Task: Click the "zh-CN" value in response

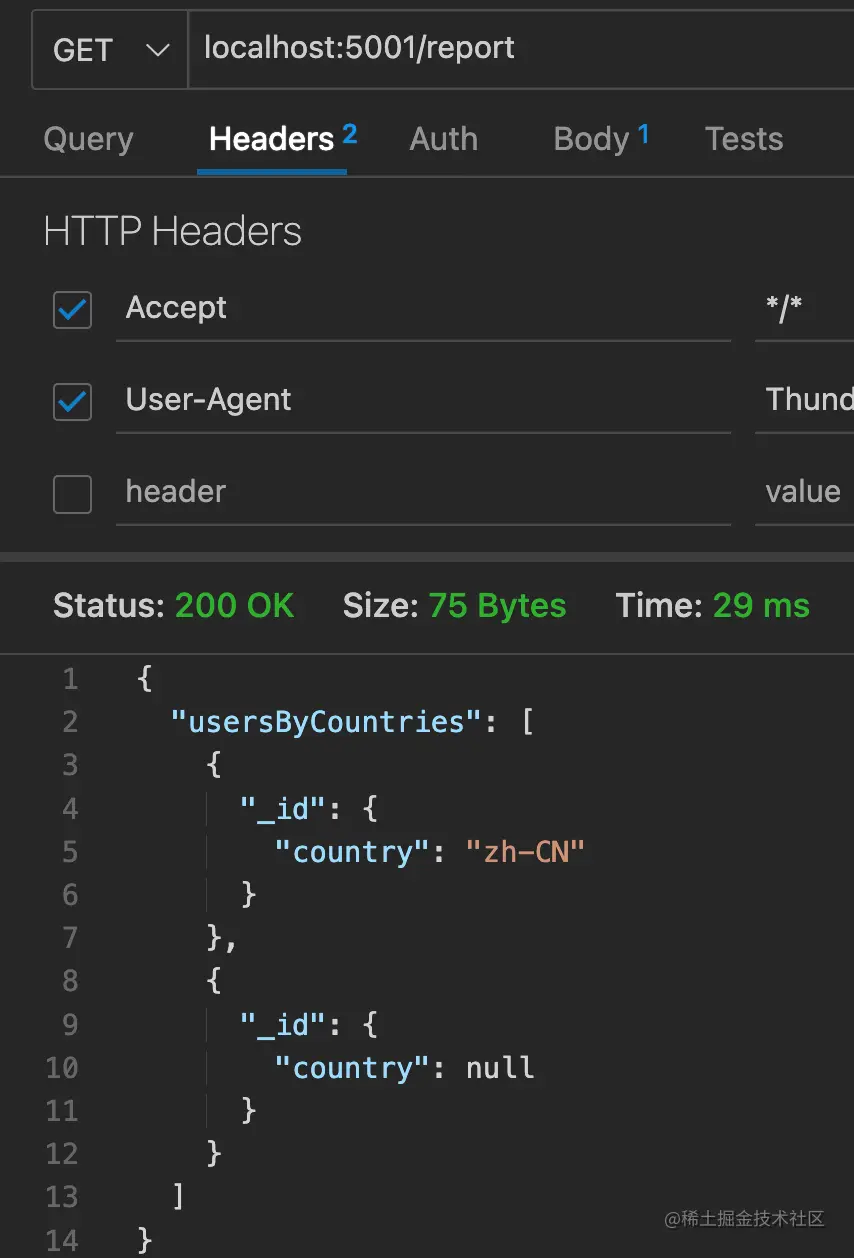Action: click(525, 852)
